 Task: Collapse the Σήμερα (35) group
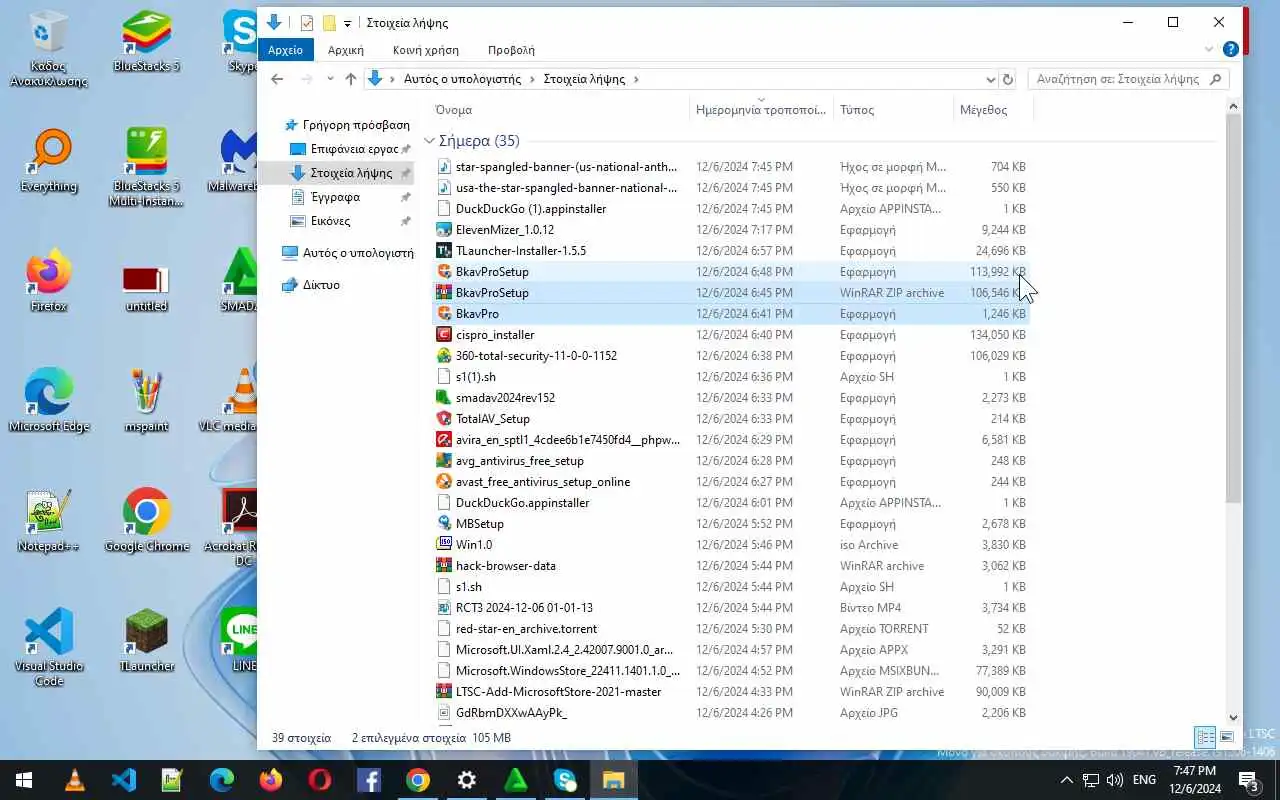pyautogui.click(x=429, y=141)
